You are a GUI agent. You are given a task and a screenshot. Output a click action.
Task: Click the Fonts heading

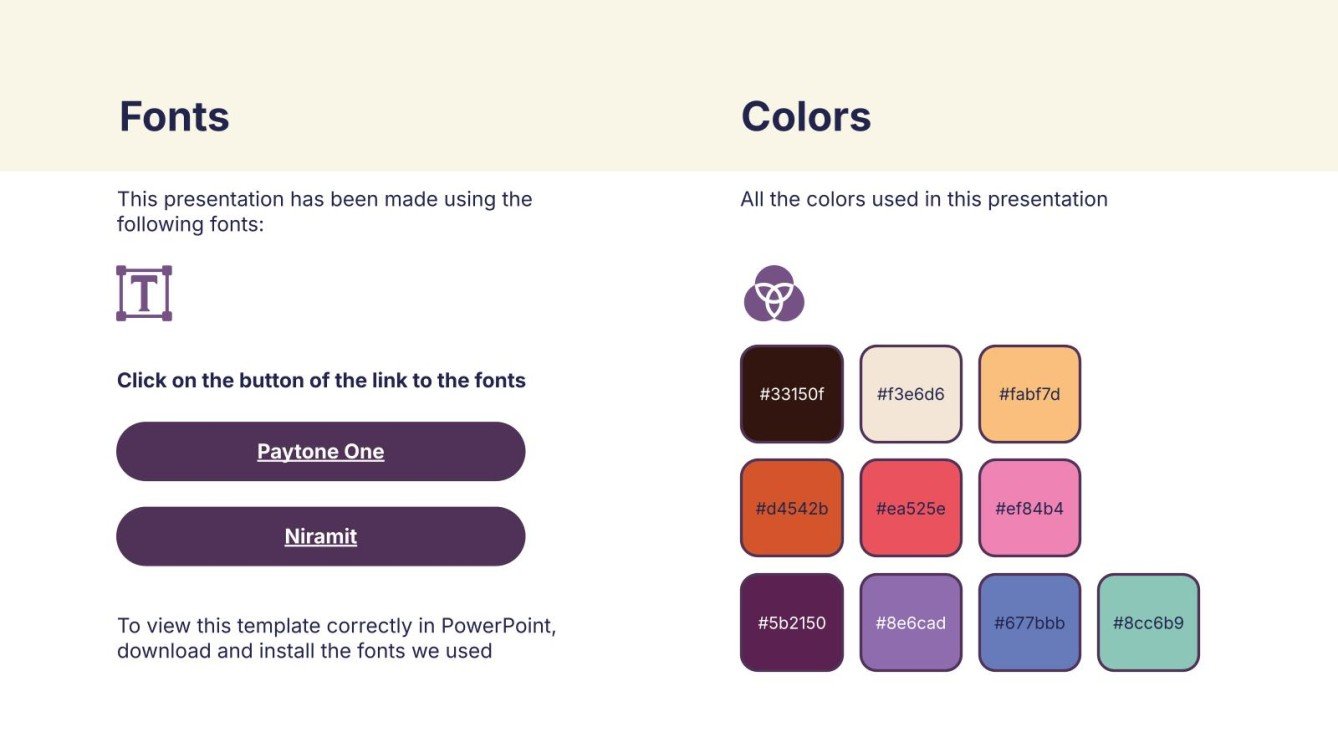tap(174, 117)
